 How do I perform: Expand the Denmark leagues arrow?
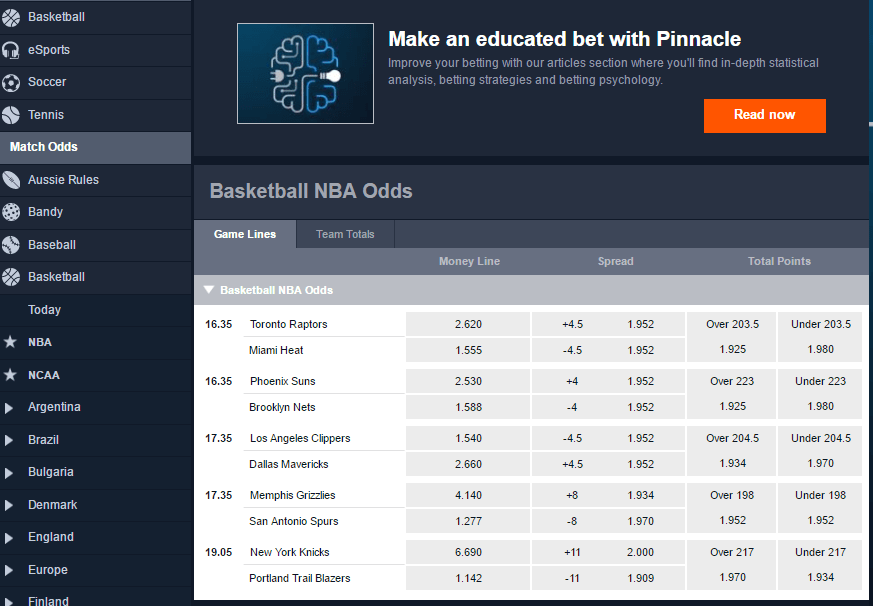(x=8, y=505)
